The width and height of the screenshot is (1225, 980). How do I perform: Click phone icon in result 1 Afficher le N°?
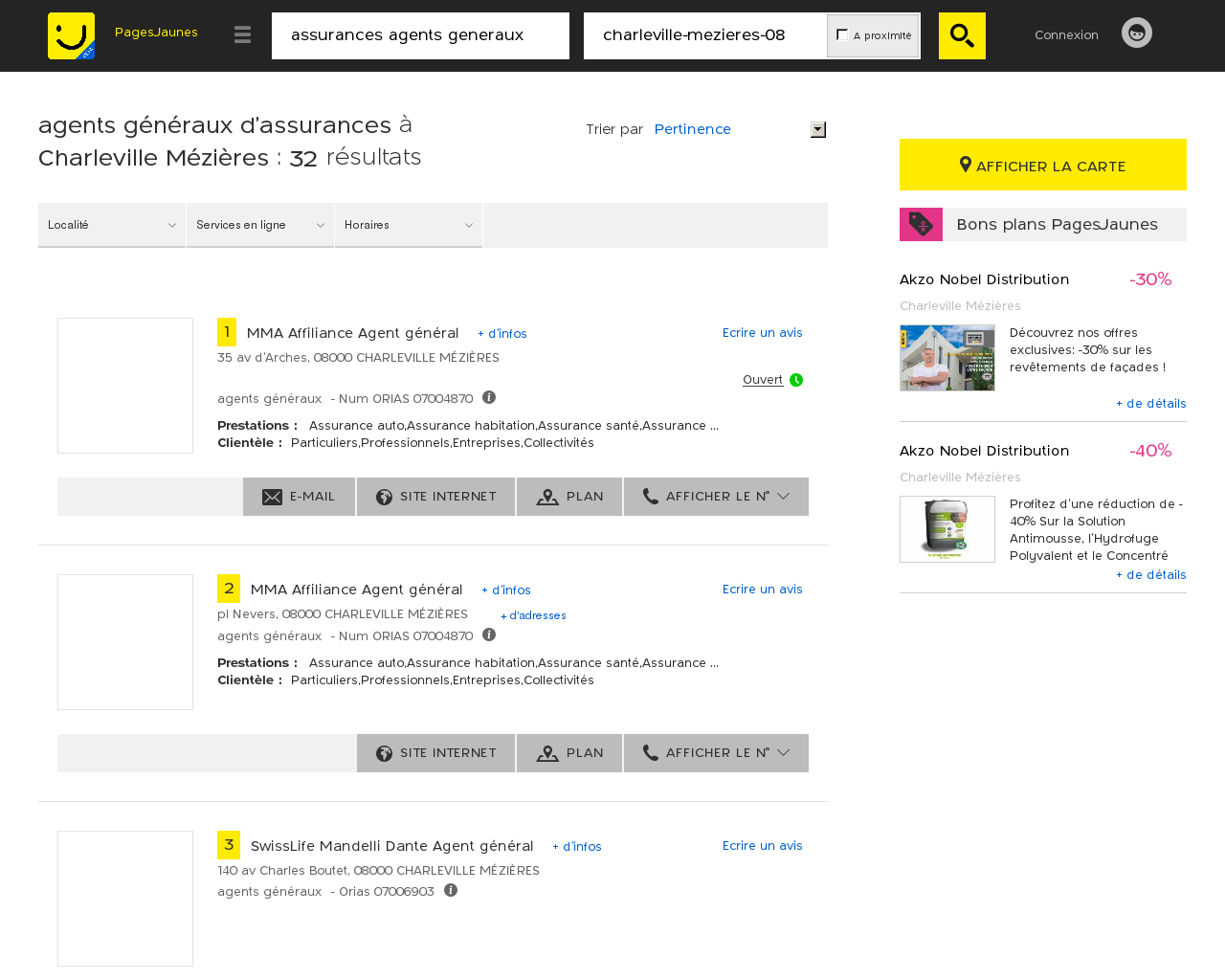651,496
